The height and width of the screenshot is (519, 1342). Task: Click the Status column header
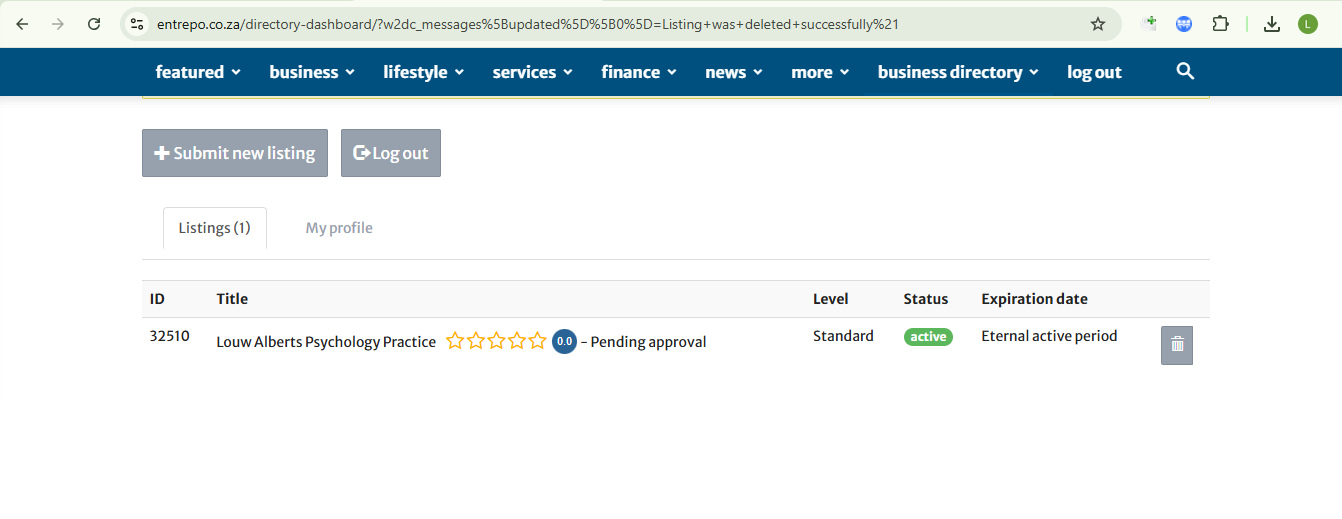click(x=926, y=299)
